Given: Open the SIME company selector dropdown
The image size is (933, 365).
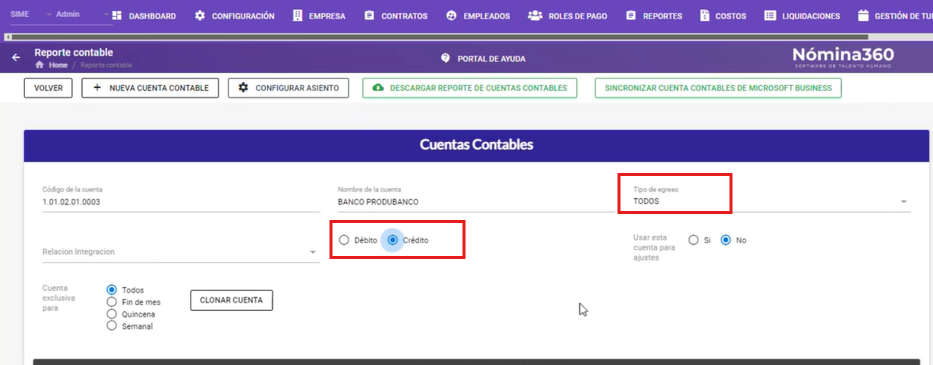Looking at the screenshot, I should click(31, 14).
